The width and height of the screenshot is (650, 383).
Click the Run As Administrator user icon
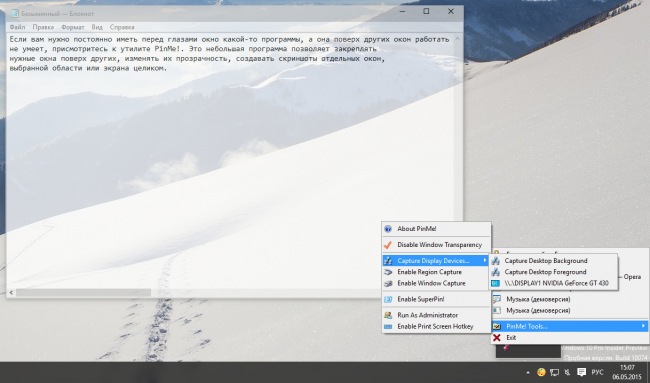click(388, 315)
